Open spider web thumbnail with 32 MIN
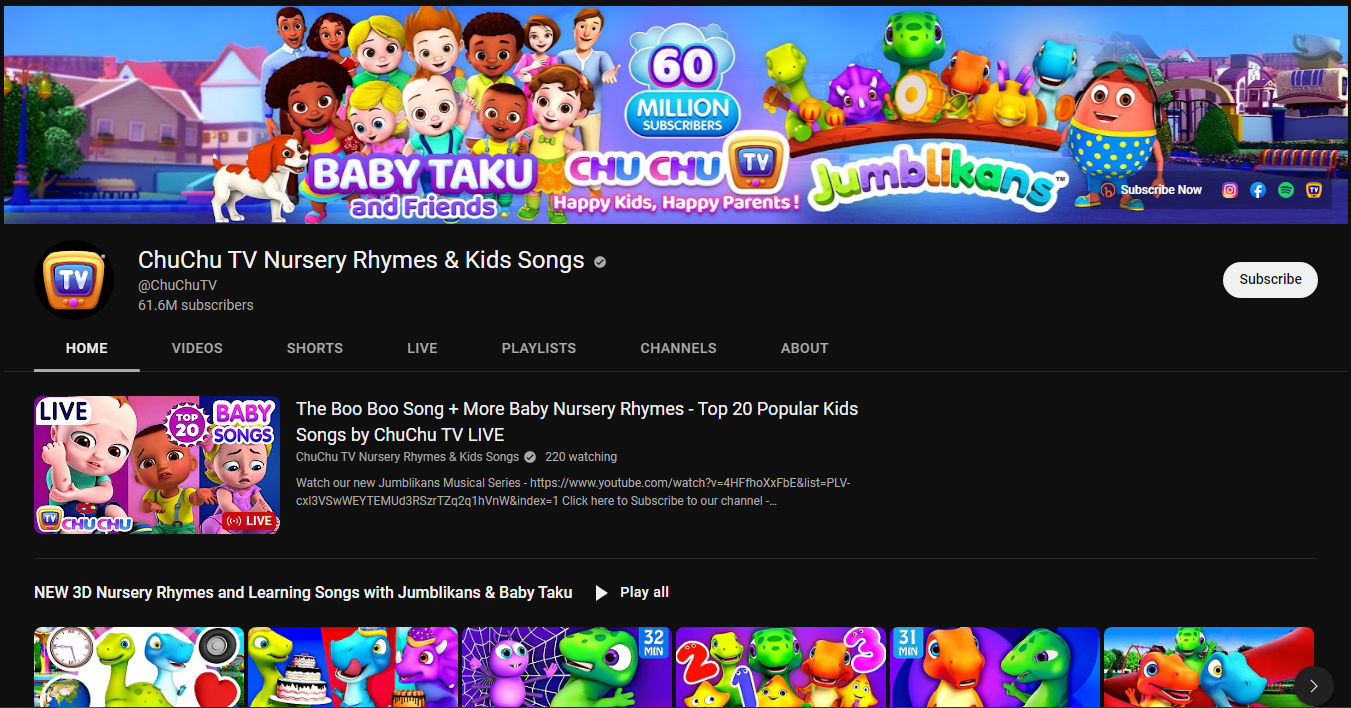The height and width of the screenshot is (708, 1351). point(567,667)
